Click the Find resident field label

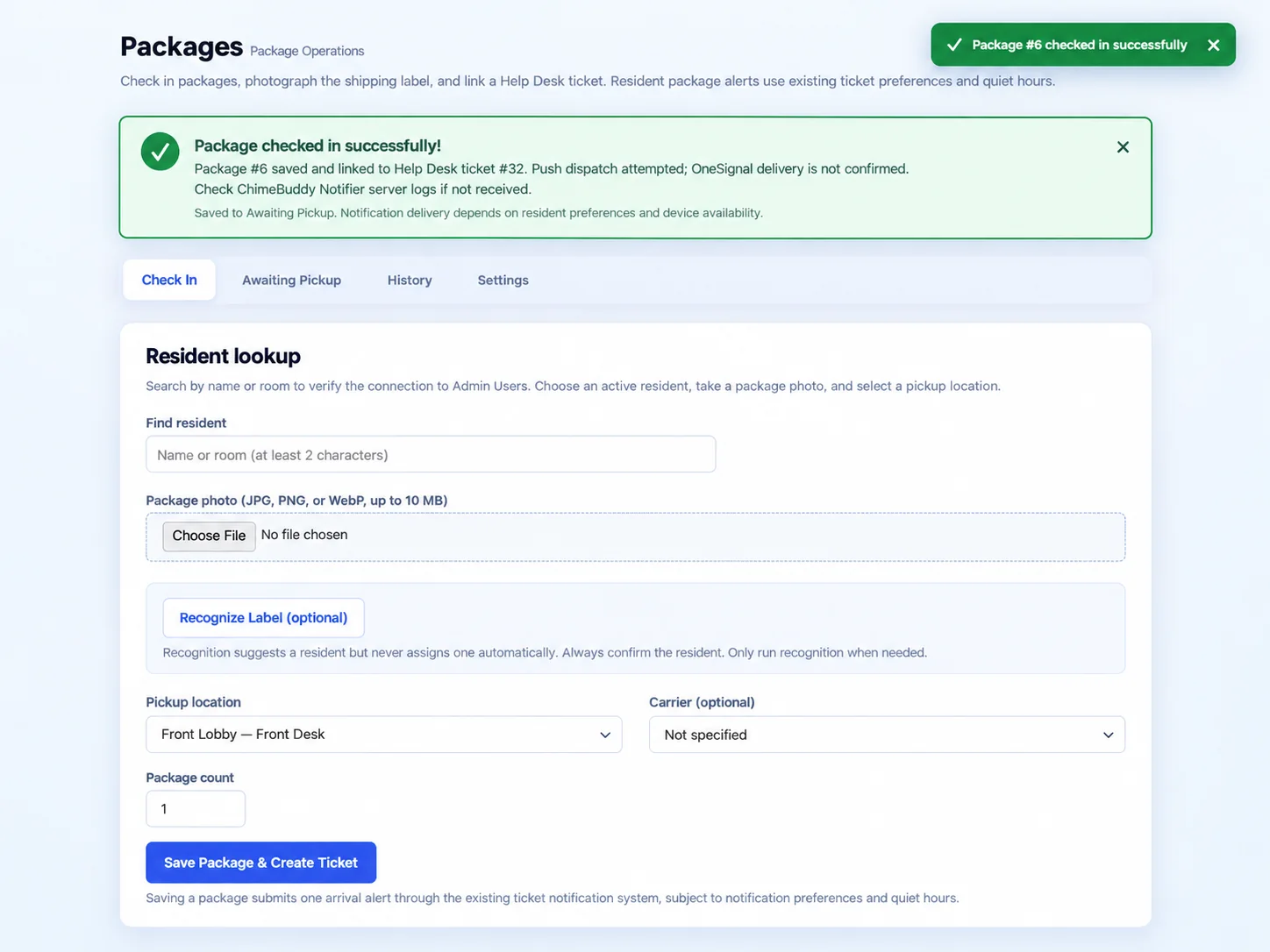click(186, 423)
